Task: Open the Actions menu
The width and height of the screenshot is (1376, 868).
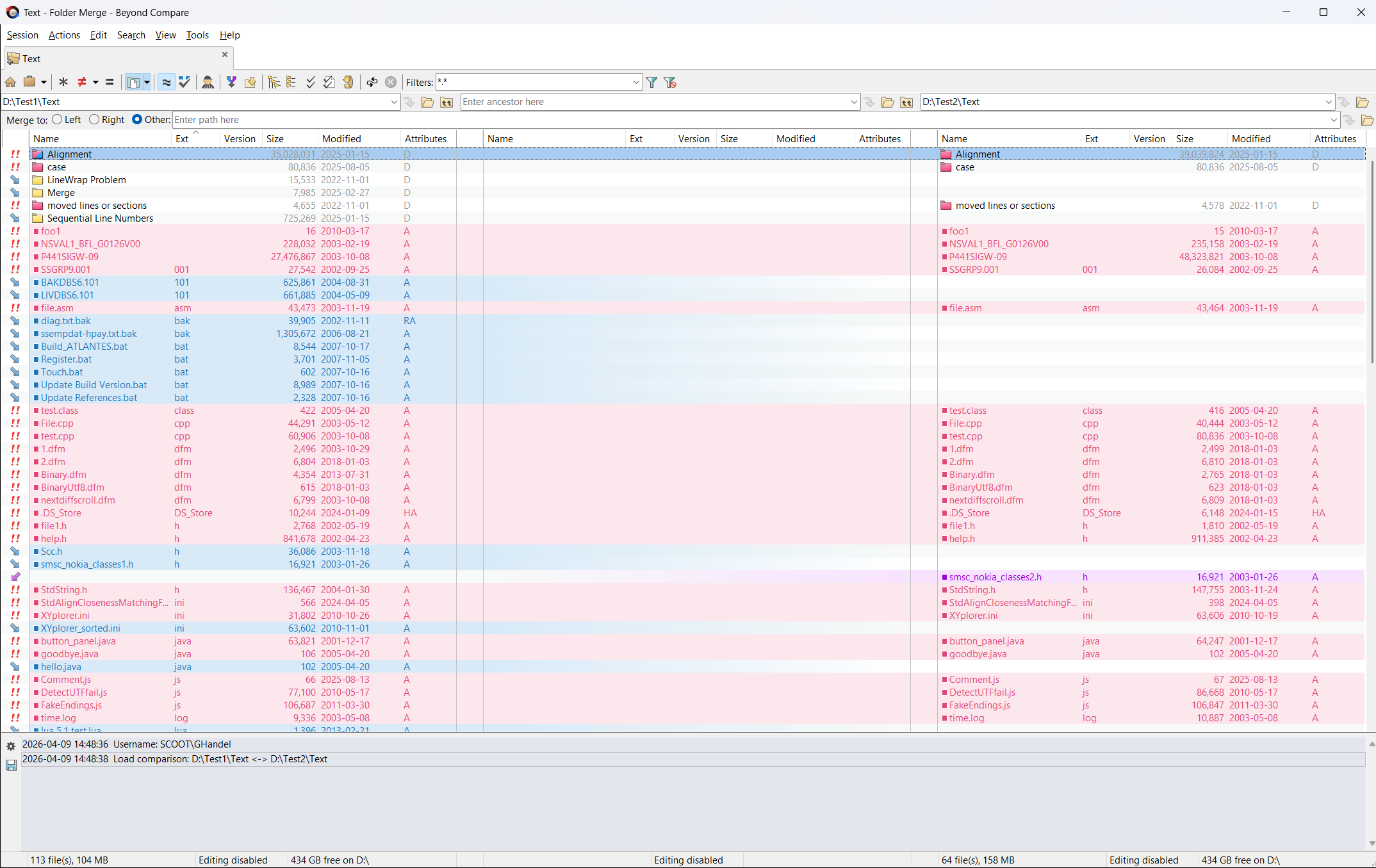Action: [64, 35]
